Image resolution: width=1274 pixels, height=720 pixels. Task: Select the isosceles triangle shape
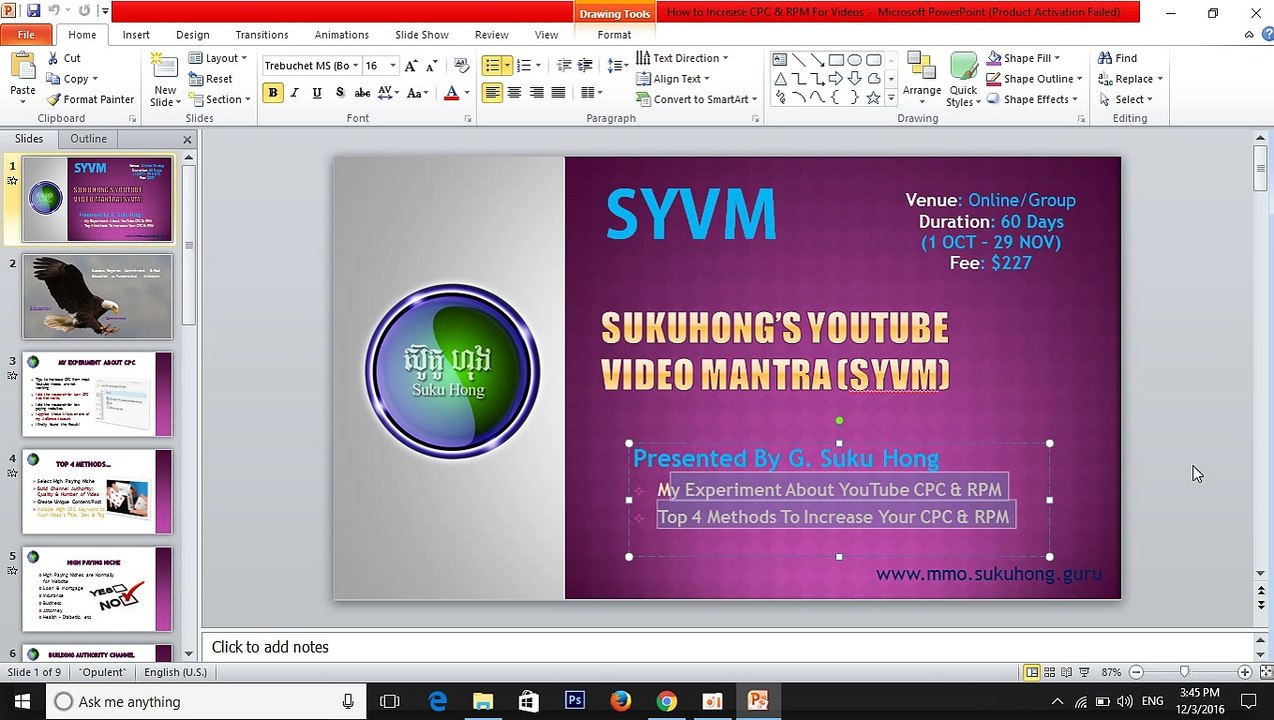point(780,79)
